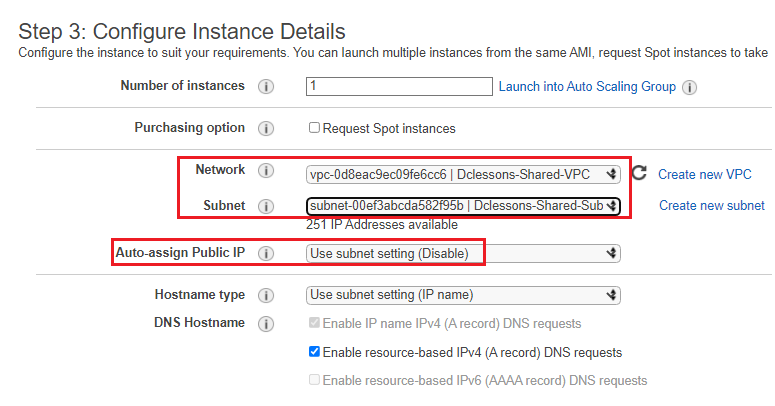
Task: Open the Network VPC dropdown
Action: [x=463, y=175]
